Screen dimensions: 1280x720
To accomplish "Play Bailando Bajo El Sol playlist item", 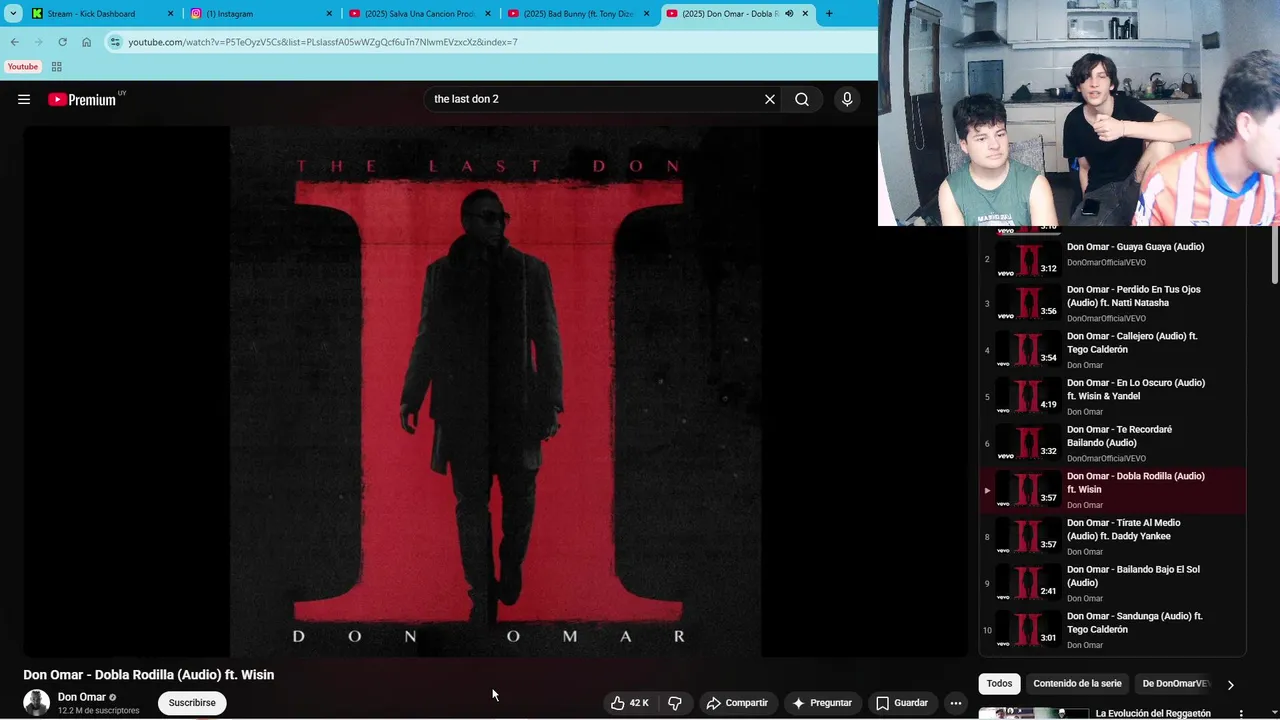I will [x=1112, y=583].
